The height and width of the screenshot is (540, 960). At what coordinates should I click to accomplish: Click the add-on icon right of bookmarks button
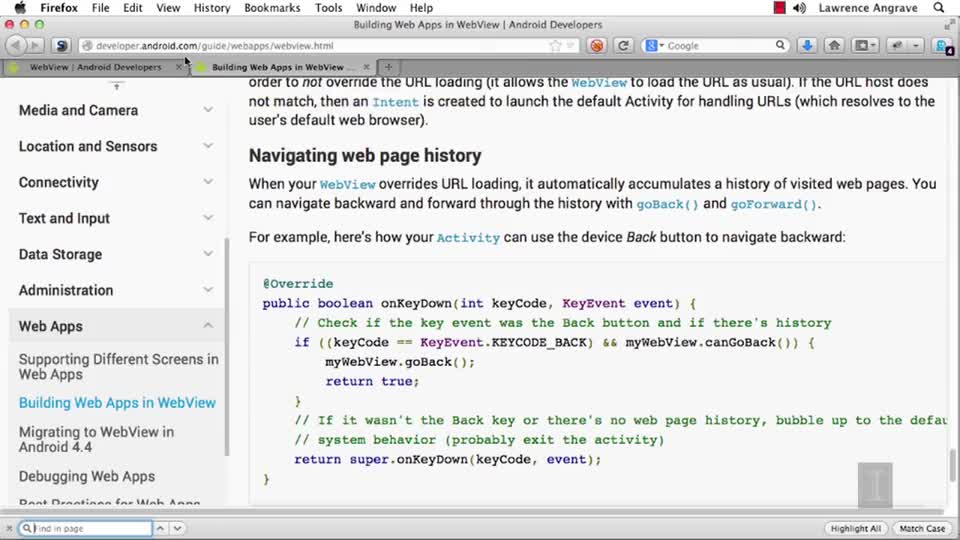click(x=898, y=45)
